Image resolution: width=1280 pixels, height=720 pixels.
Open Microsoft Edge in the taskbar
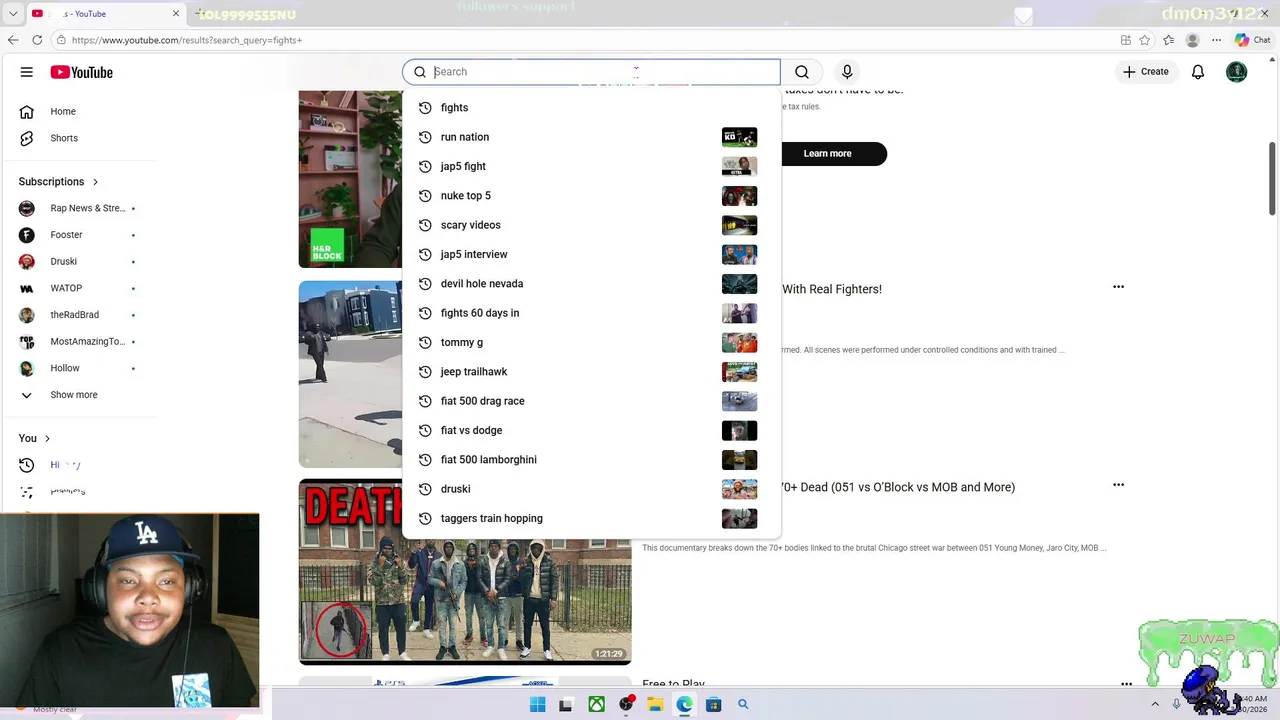pos(684,704)
